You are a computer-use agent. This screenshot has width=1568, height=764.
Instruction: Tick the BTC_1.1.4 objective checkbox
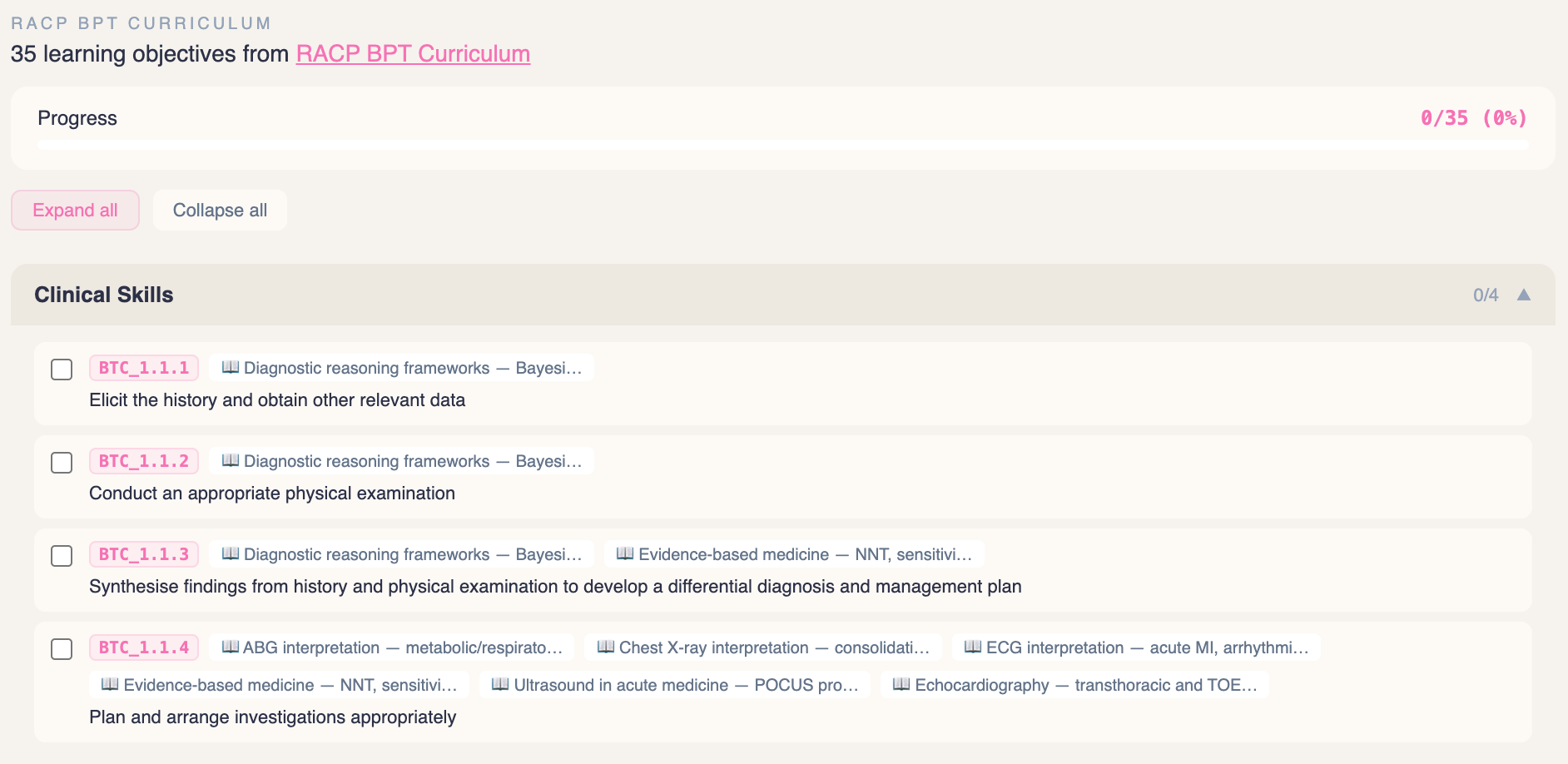tap(62, 648)
